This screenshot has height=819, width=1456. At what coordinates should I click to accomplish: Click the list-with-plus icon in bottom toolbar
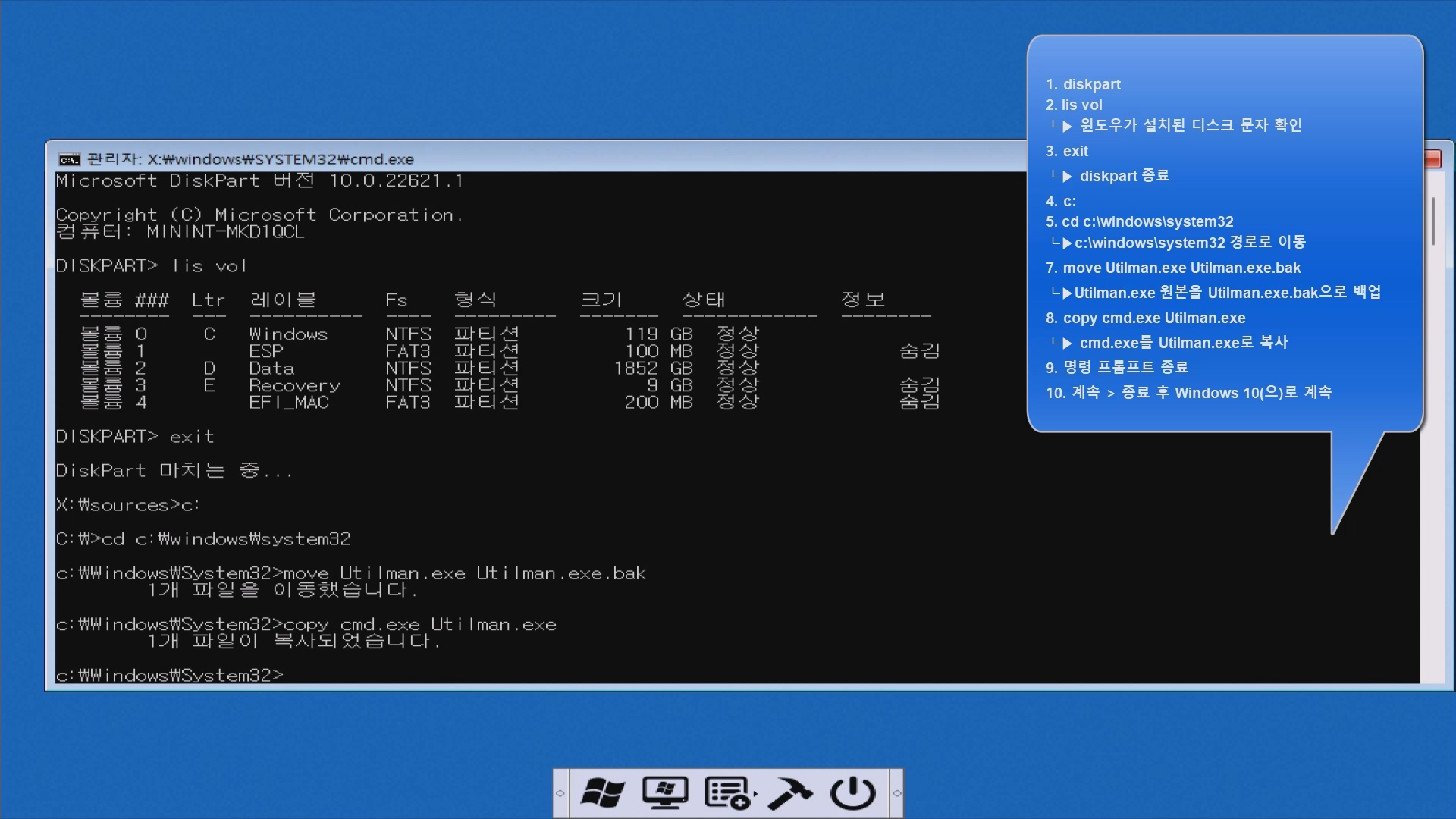(x=726, y=793)
